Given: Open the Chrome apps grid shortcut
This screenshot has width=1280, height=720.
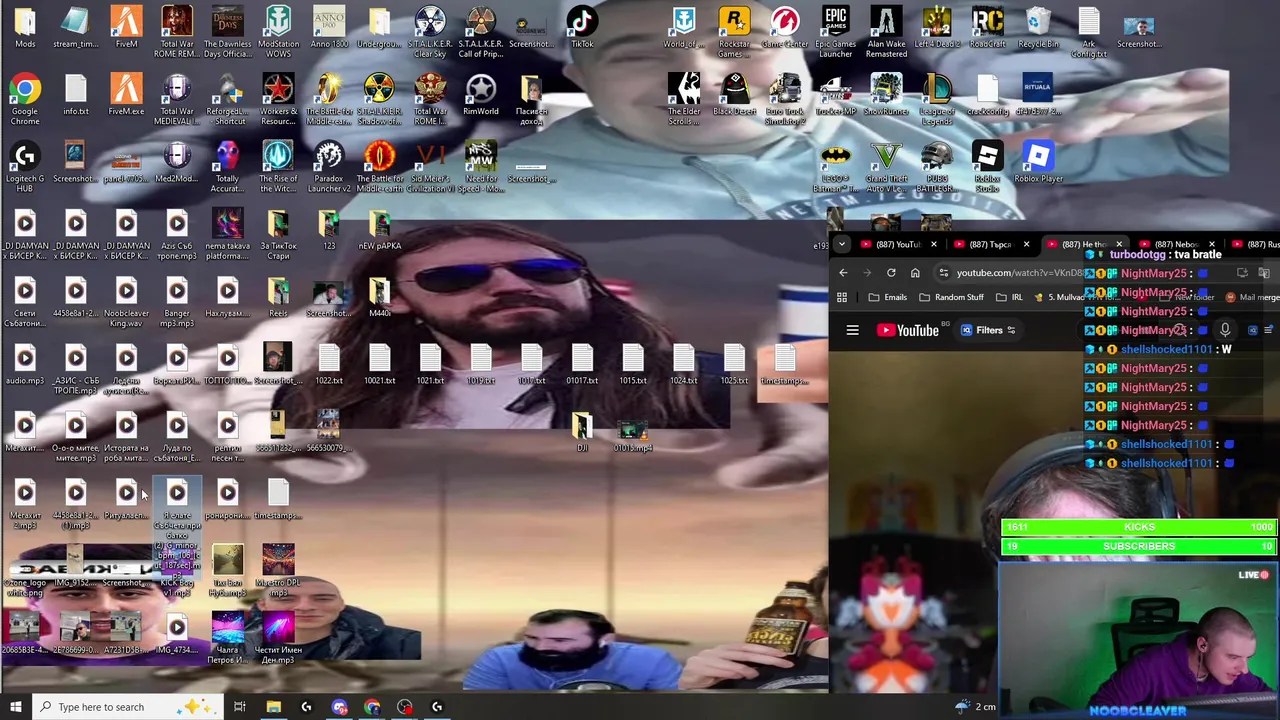Looking at the screenshot, I should click(842, 297).
